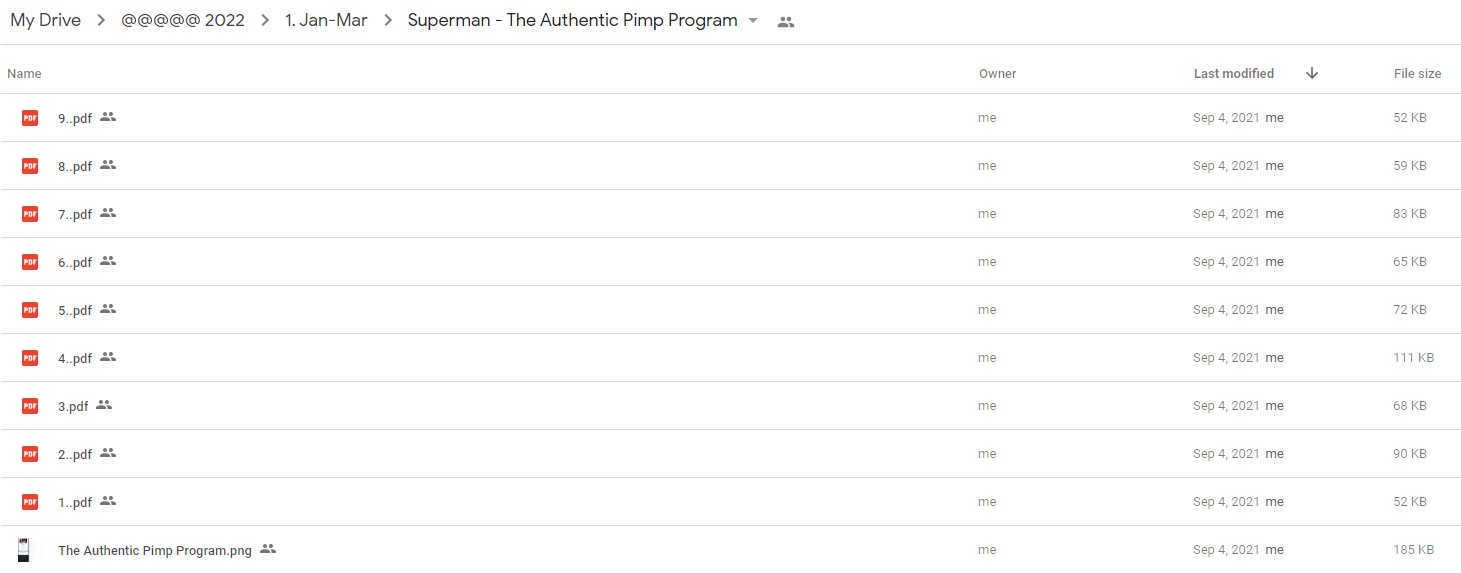Screen dimensions: 1461x573
Task: Open the @@@@@ 2022 breadcrumb folder
Action: [183, 21]
